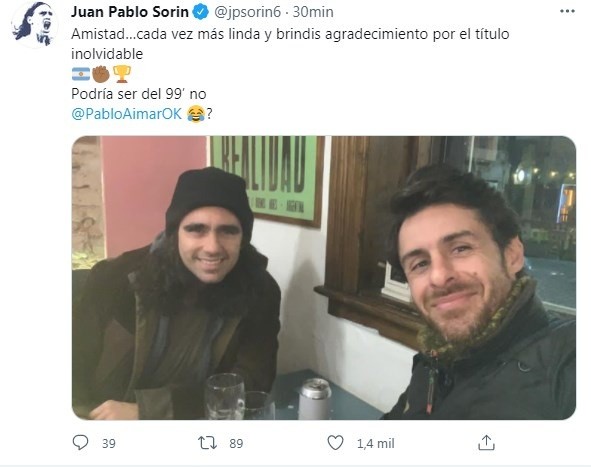Viewport: 591px width, 467px height.
Task: Open the attached photo of two men
Action: tap(324, 278)
